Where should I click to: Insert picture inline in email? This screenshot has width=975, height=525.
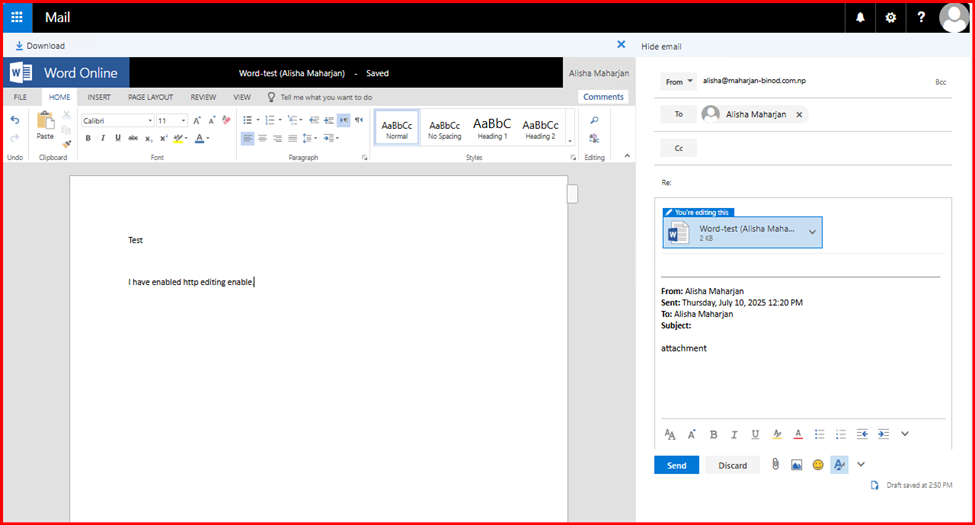[796, 465]
